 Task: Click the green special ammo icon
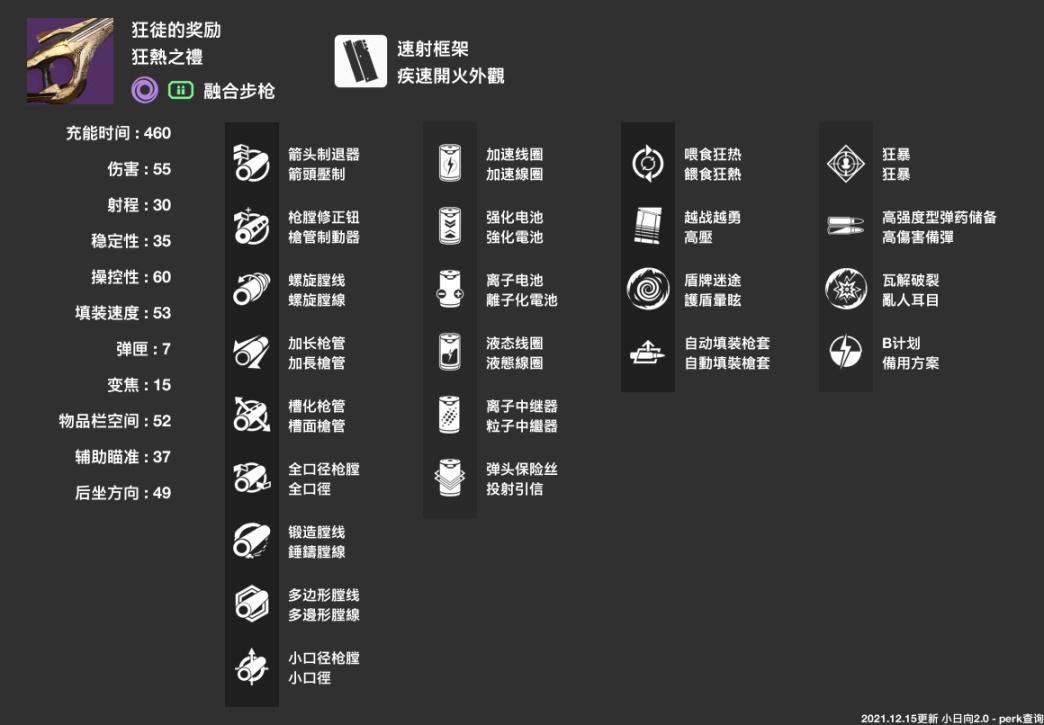[181, 91]
